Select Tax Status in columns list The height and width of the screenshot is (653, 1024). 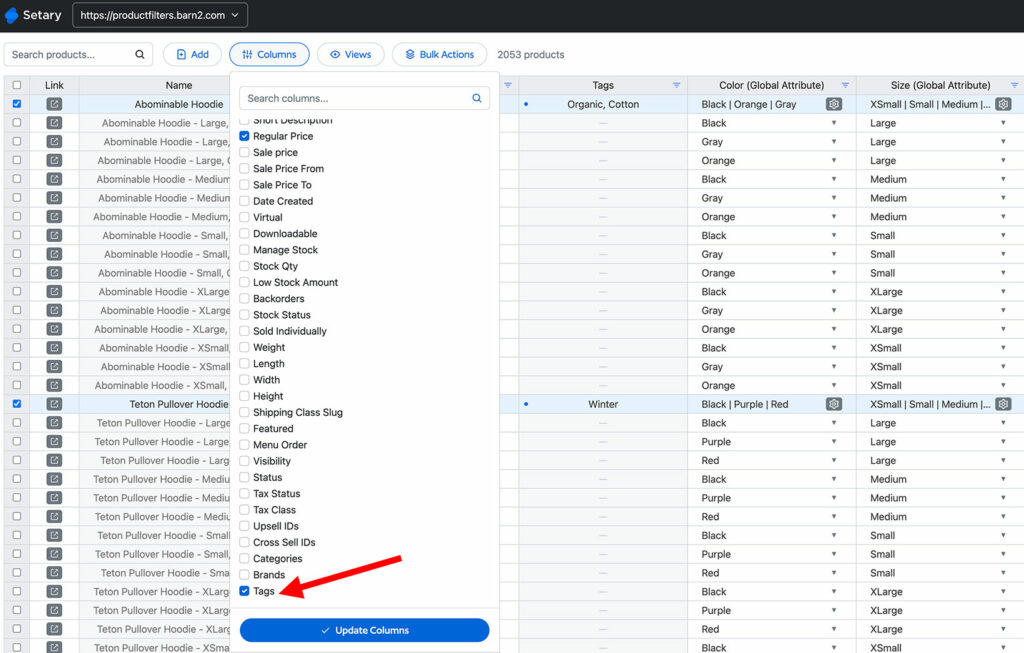tap(277, 494)
